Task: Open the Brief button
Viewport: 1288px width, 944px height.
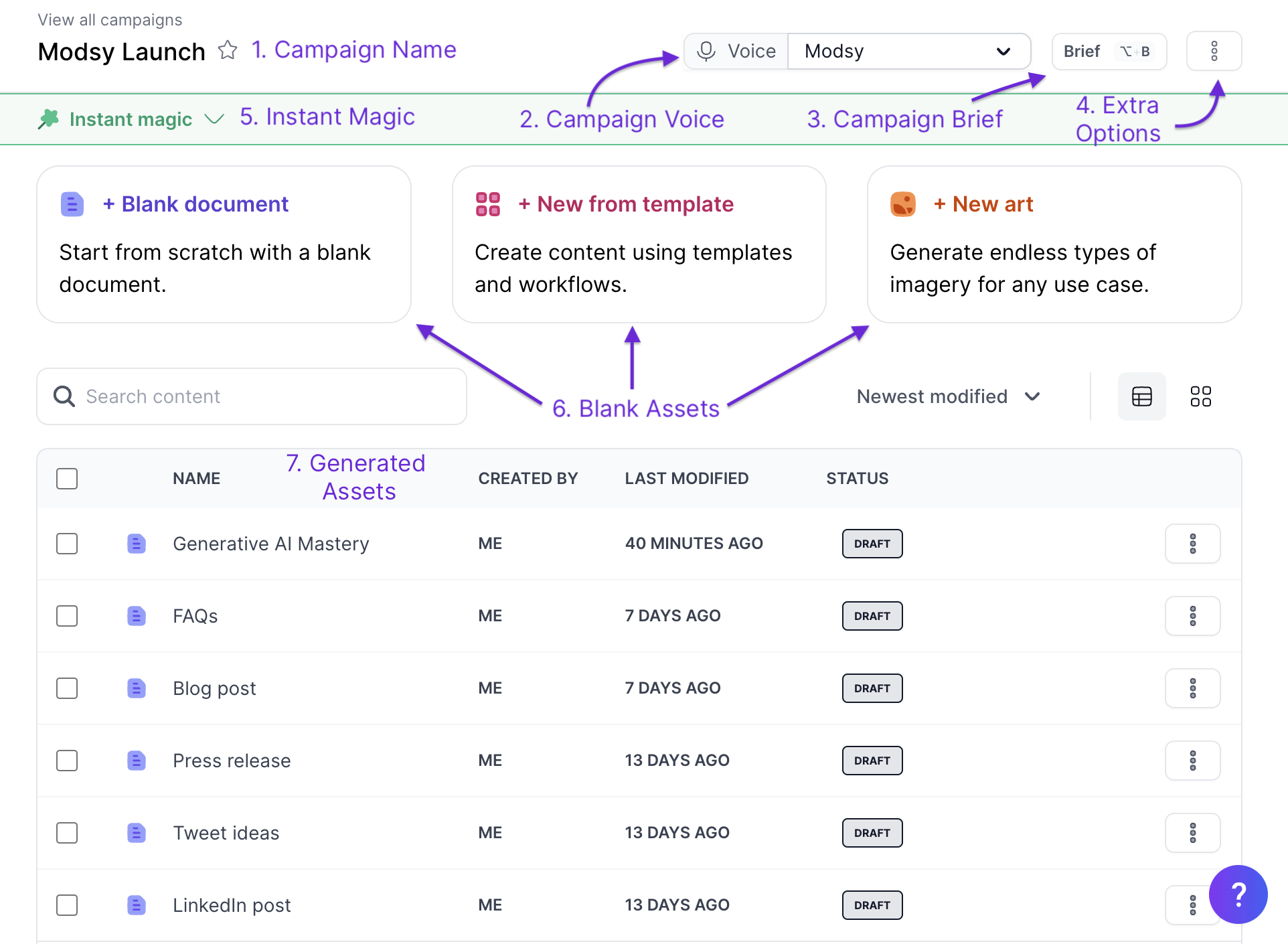Action: click(x=1109, y=52)
